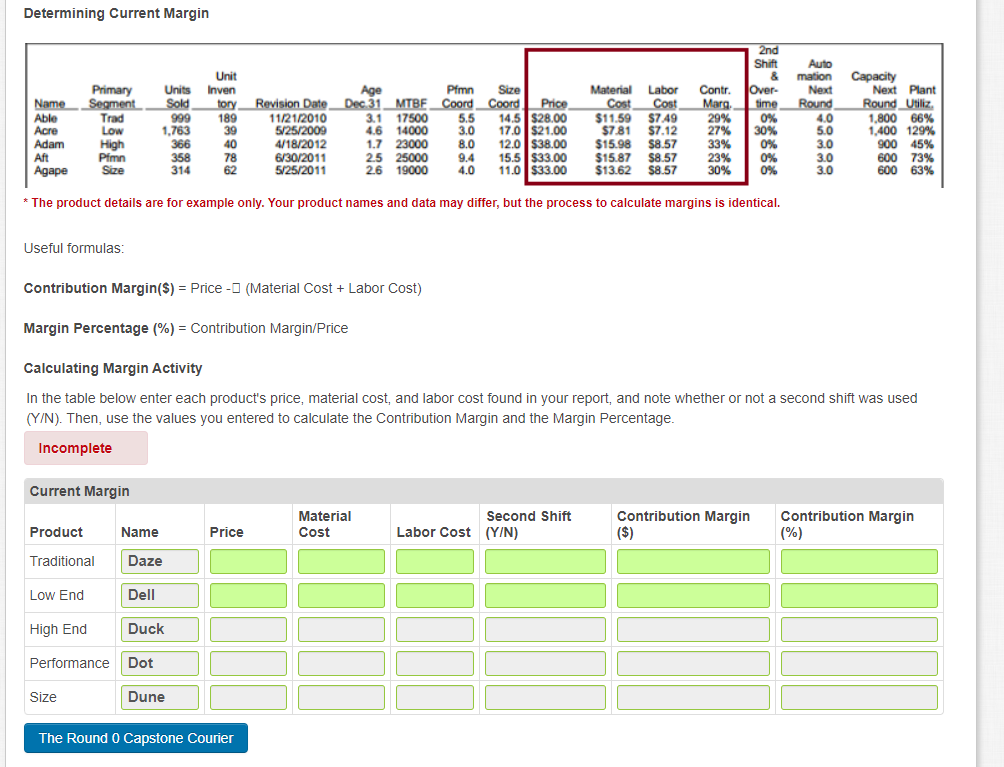The image size is (1004, 767).
Task: Click the Price field for Dell
Action: [247, 595]
